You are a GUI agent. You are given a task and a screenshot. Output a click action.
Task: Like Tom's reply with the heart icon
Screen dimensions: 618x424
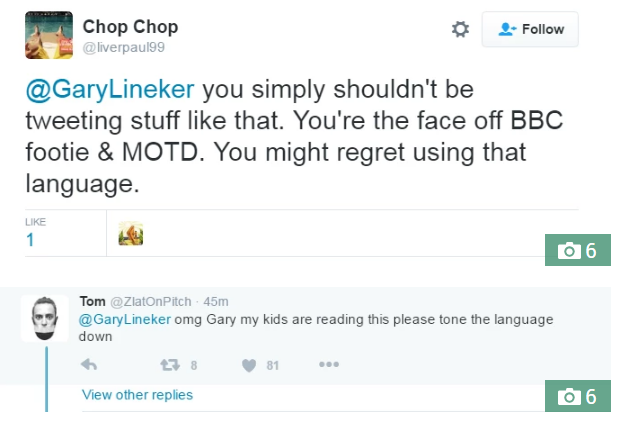(248, 364)
